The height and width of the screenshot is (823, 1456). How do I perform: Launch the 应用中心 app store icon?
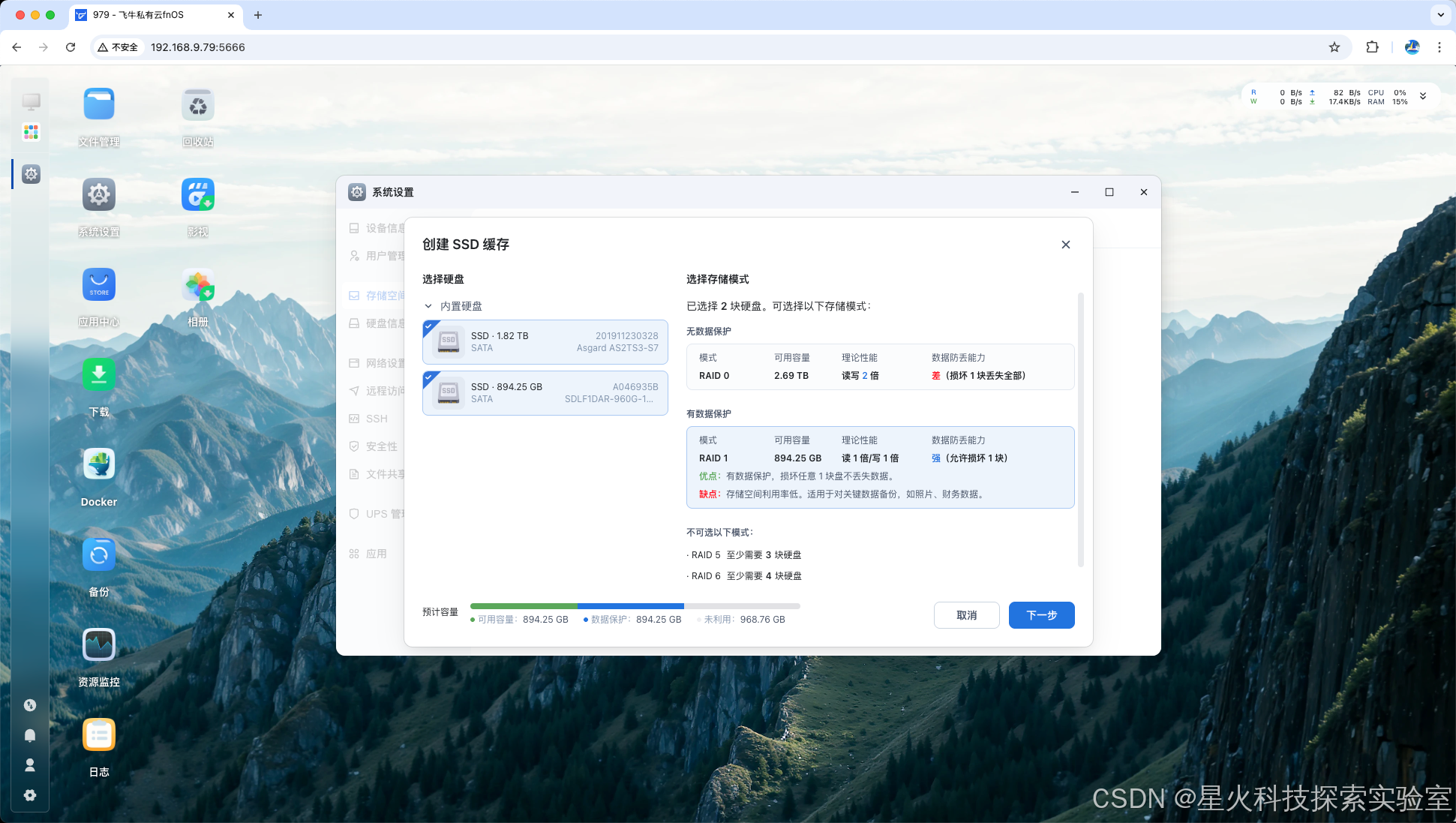pos(99,285)
